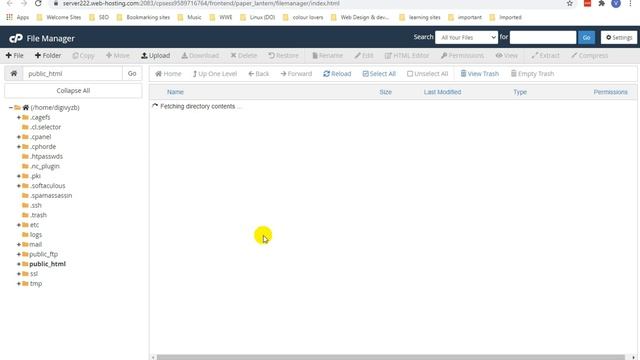Image resolution: width=640 pixels, height=360 pixels.
Task: Open View Trash
Action: [x=480, y=73]
